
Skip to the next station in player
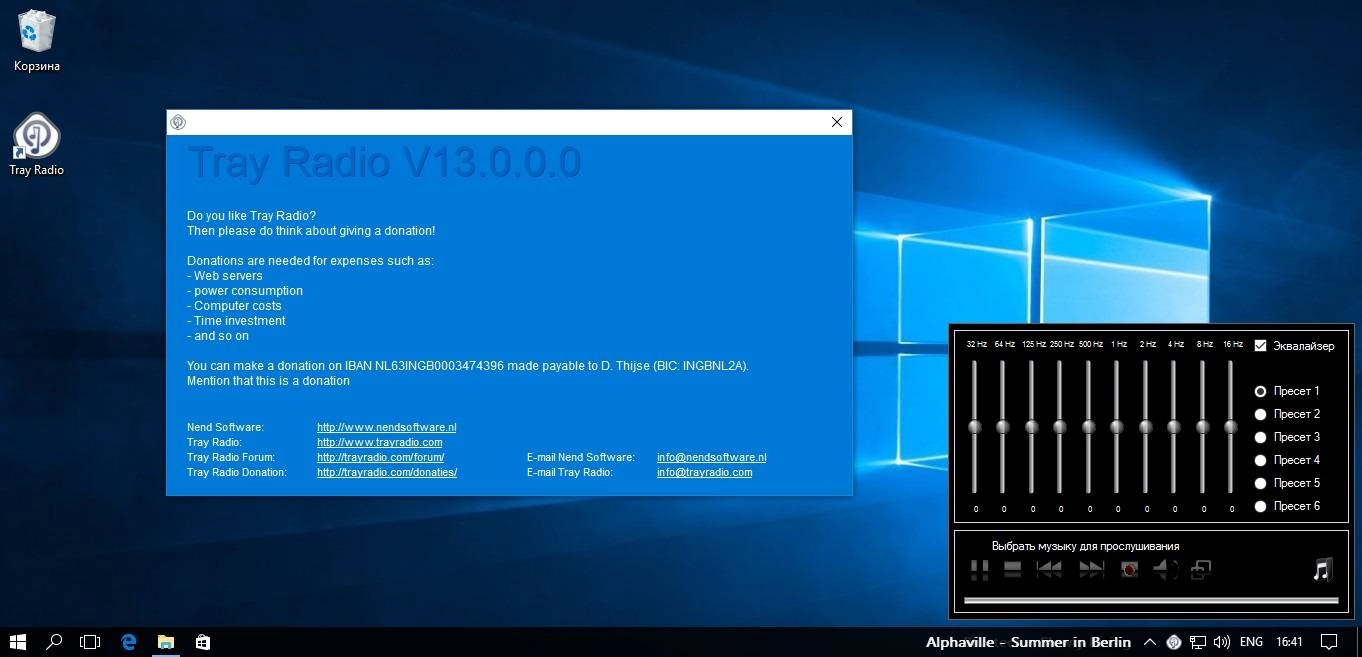point(1091,569)
